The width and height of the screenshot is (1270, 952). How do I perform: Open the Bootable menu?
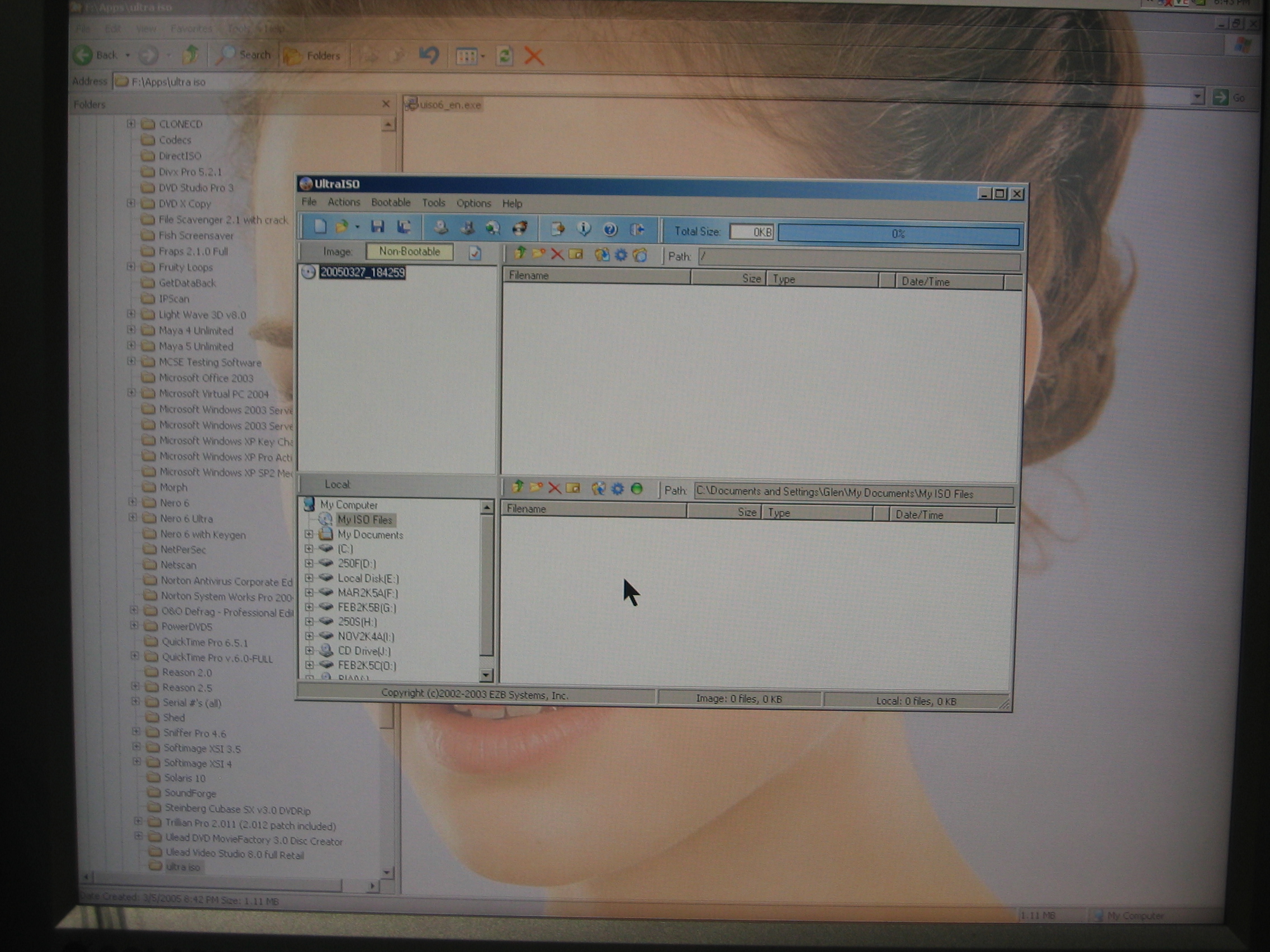click(x=390, y=203)
